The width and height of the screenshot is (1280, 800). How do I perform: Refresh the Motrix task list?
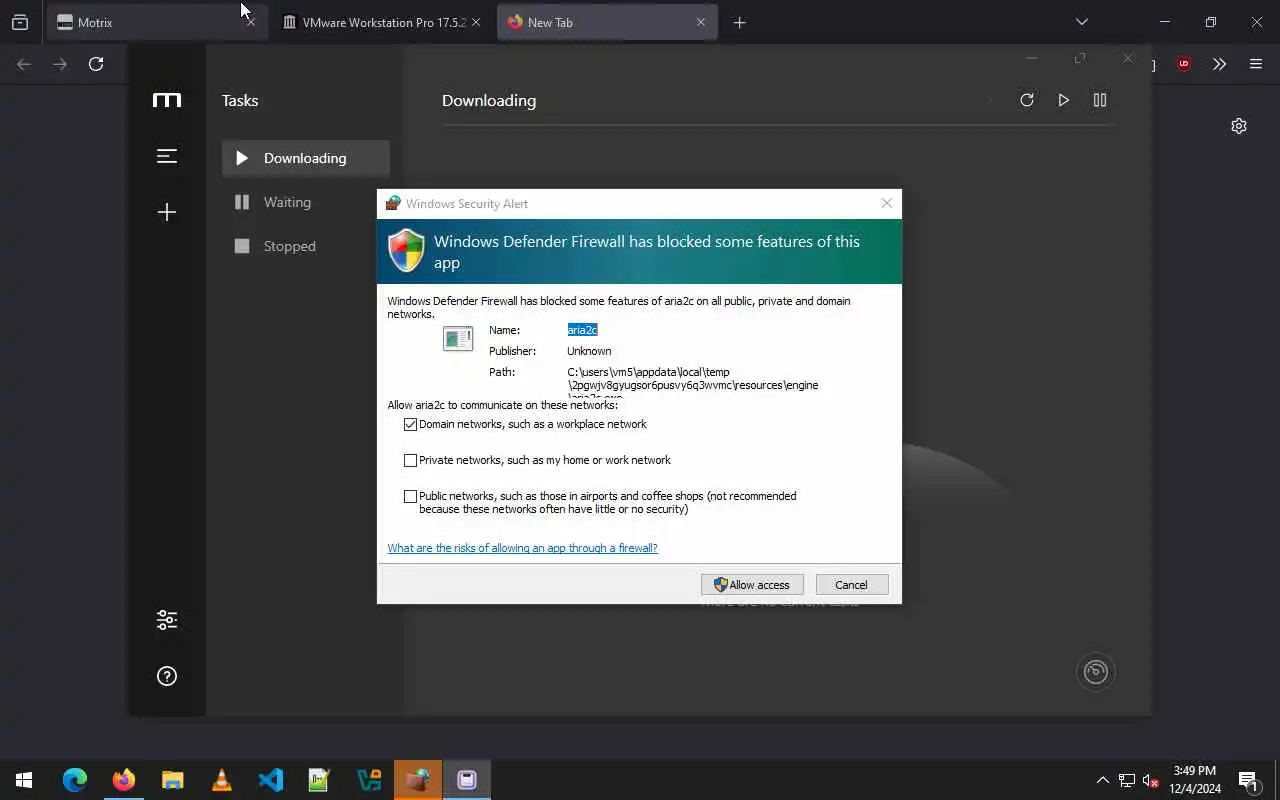tap(1027, 100)
